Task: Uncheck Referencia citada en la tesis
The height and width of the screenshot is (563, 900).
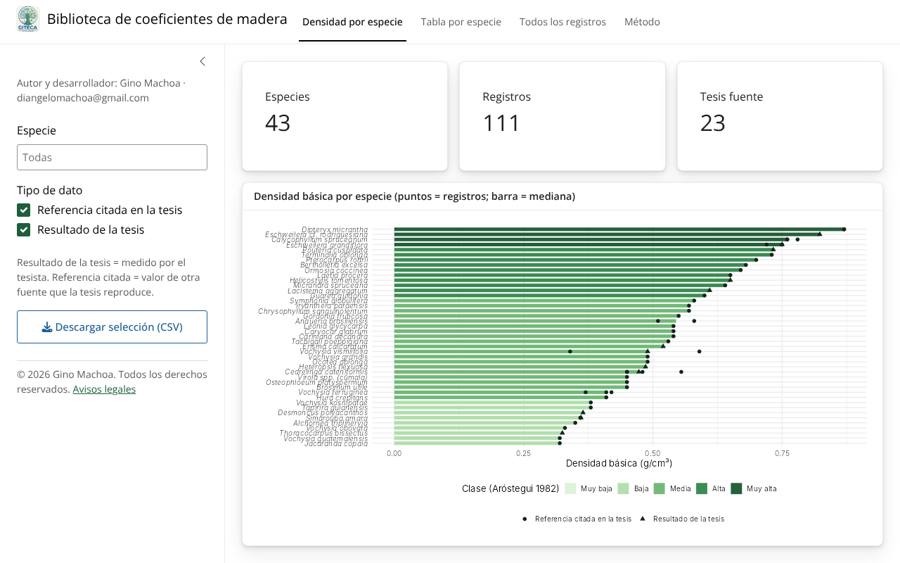Action: (x=24, y=210)
